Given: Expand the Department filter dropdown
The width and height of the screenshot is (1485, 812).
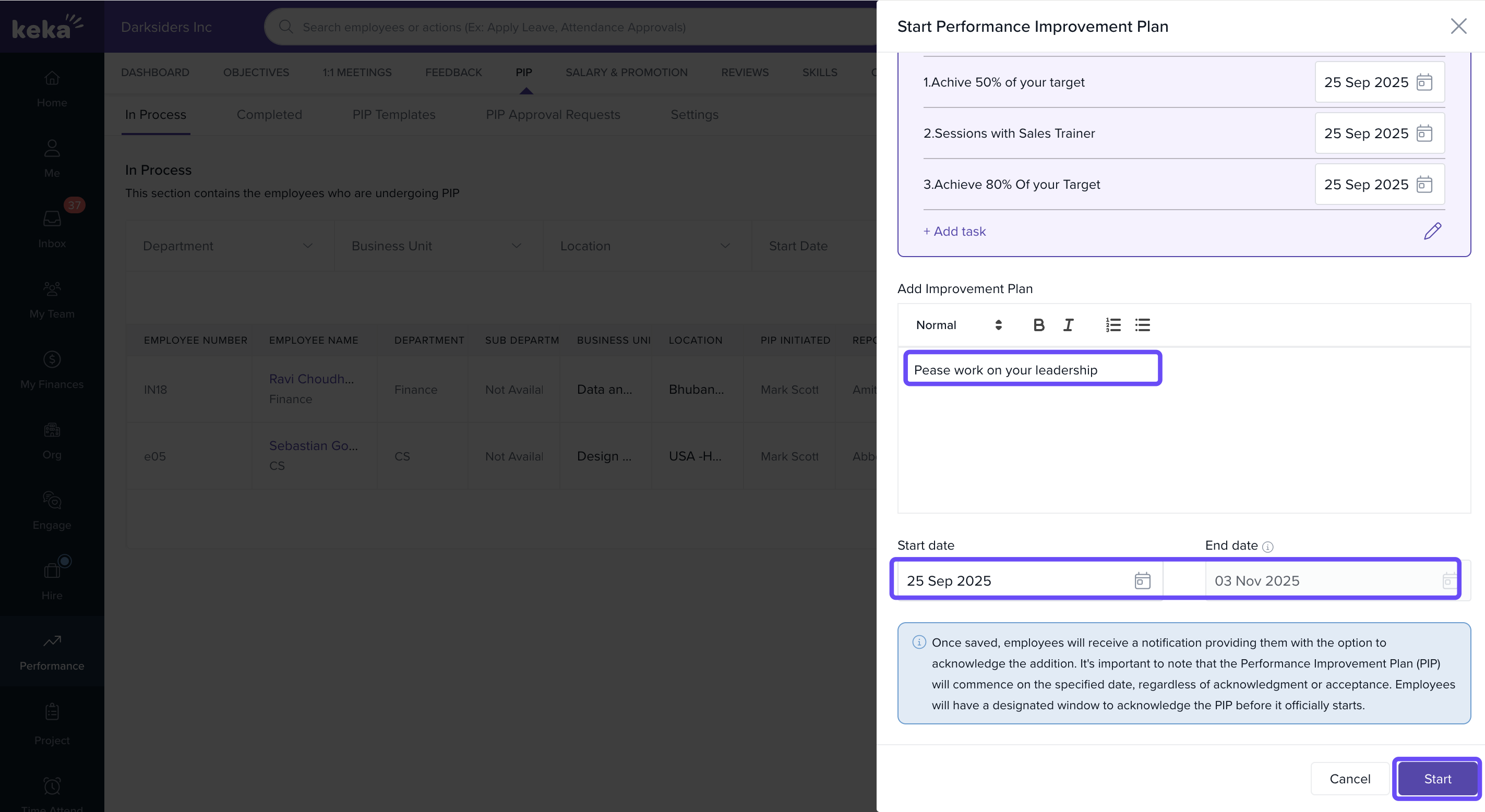Looking at the screenshot, I should coord(230,246).
